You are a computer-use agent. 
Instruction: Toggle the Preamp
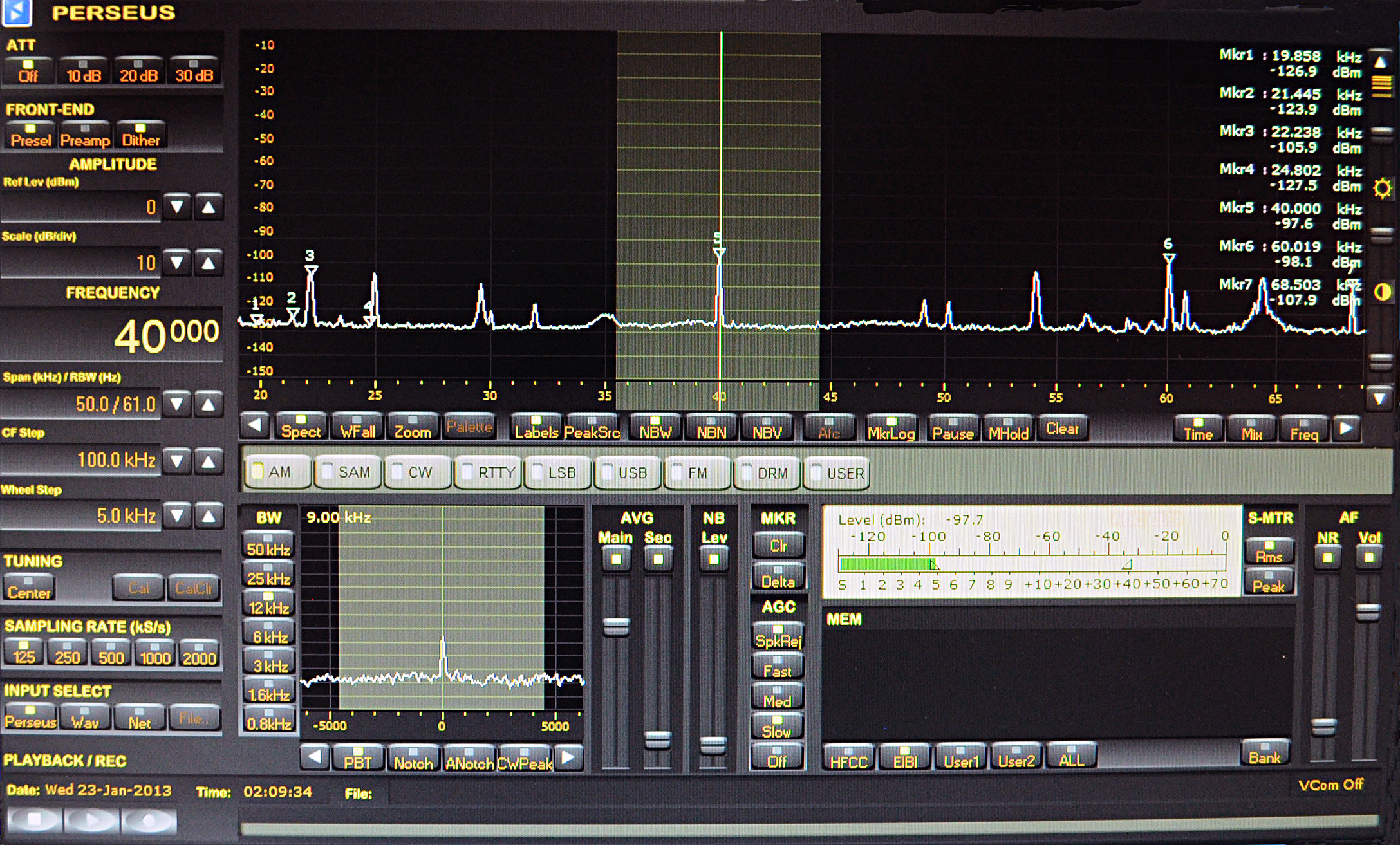pyautogui.click(x=85, y=136)
